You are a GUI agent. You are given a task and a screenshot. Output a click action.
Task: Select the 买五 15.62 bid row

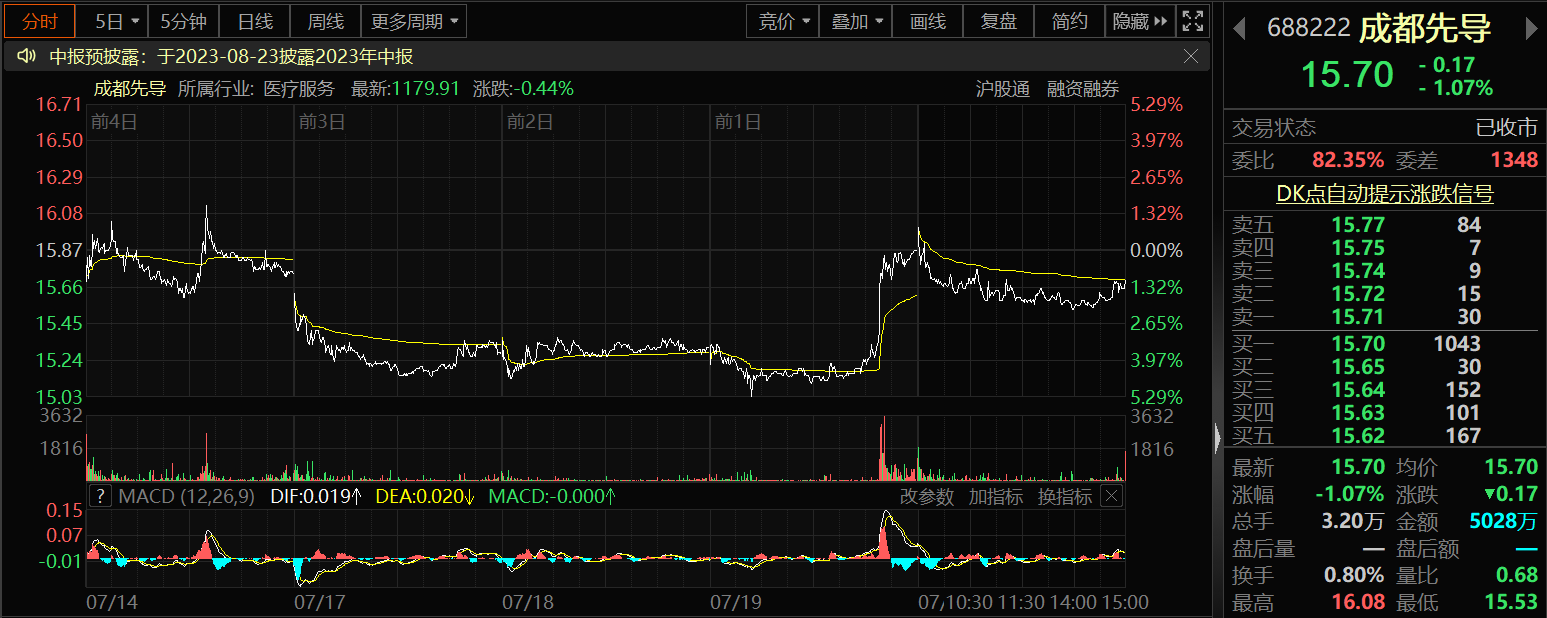1385,435
